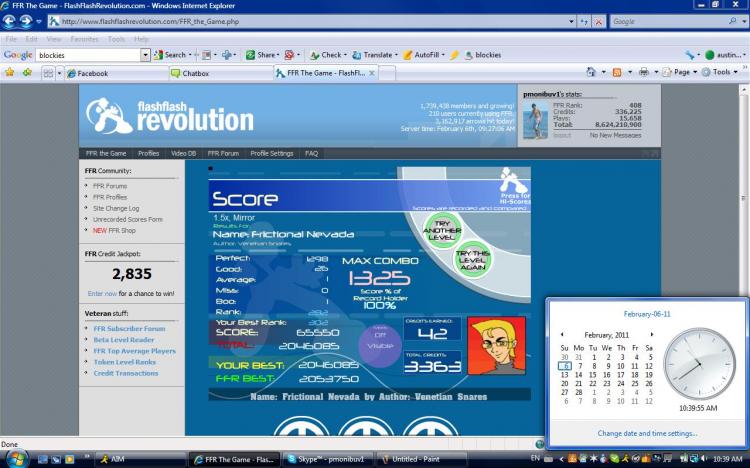750x468 pixels.
Task: Click pmonibuv1's profile photo
Action: pos(535,120)
